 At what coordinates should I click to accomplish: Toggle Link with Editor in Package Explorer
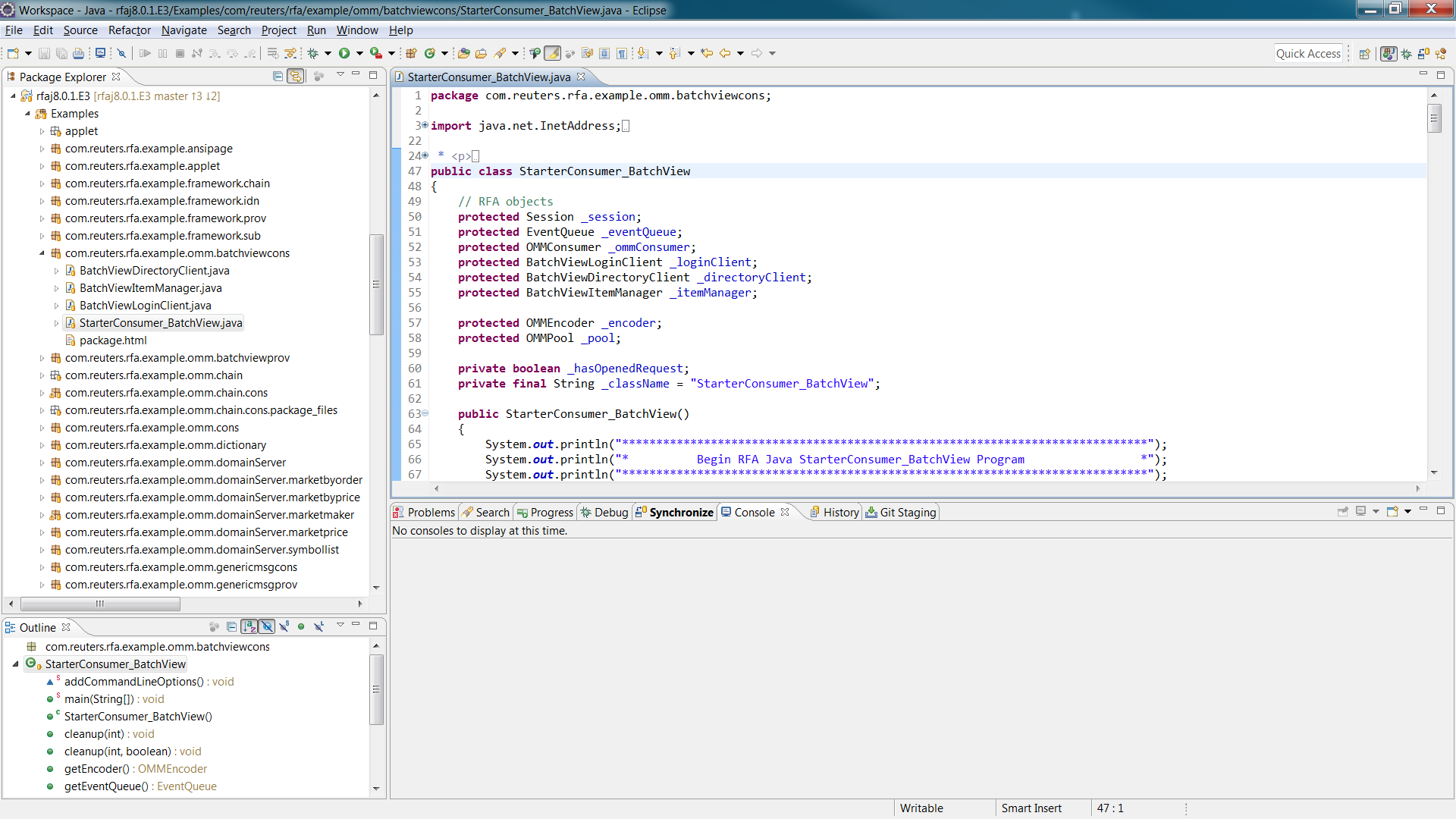click(x=296, y=76)
